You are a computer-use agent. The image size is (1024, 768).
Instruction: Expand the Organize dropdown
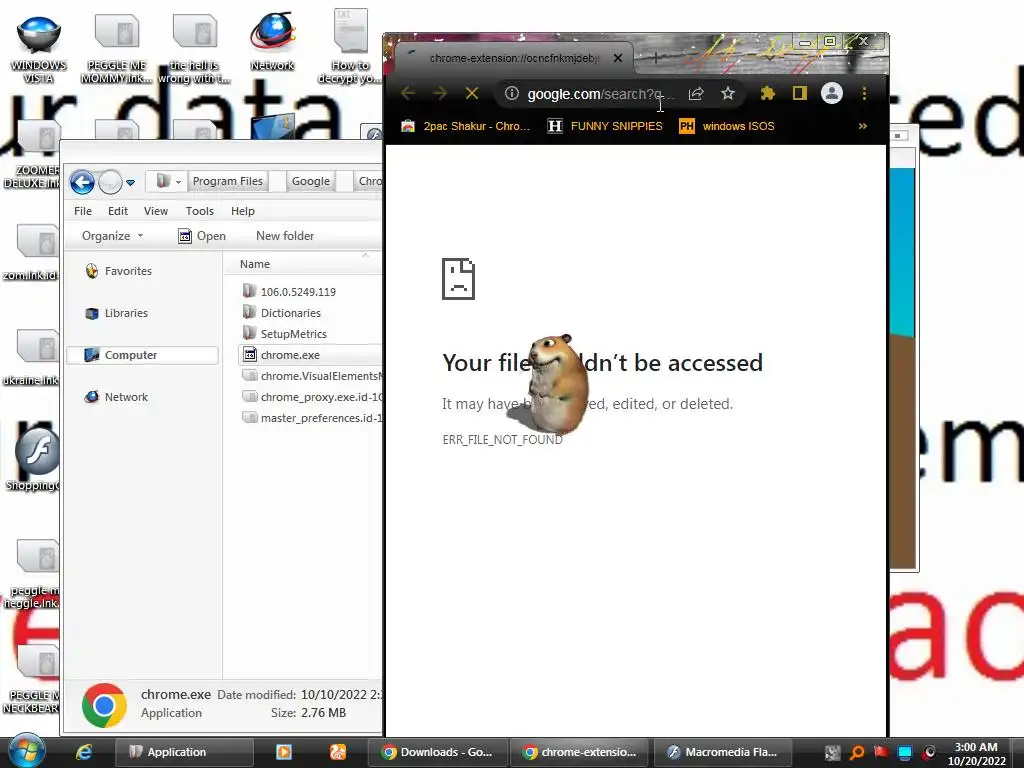pos(112,236)
